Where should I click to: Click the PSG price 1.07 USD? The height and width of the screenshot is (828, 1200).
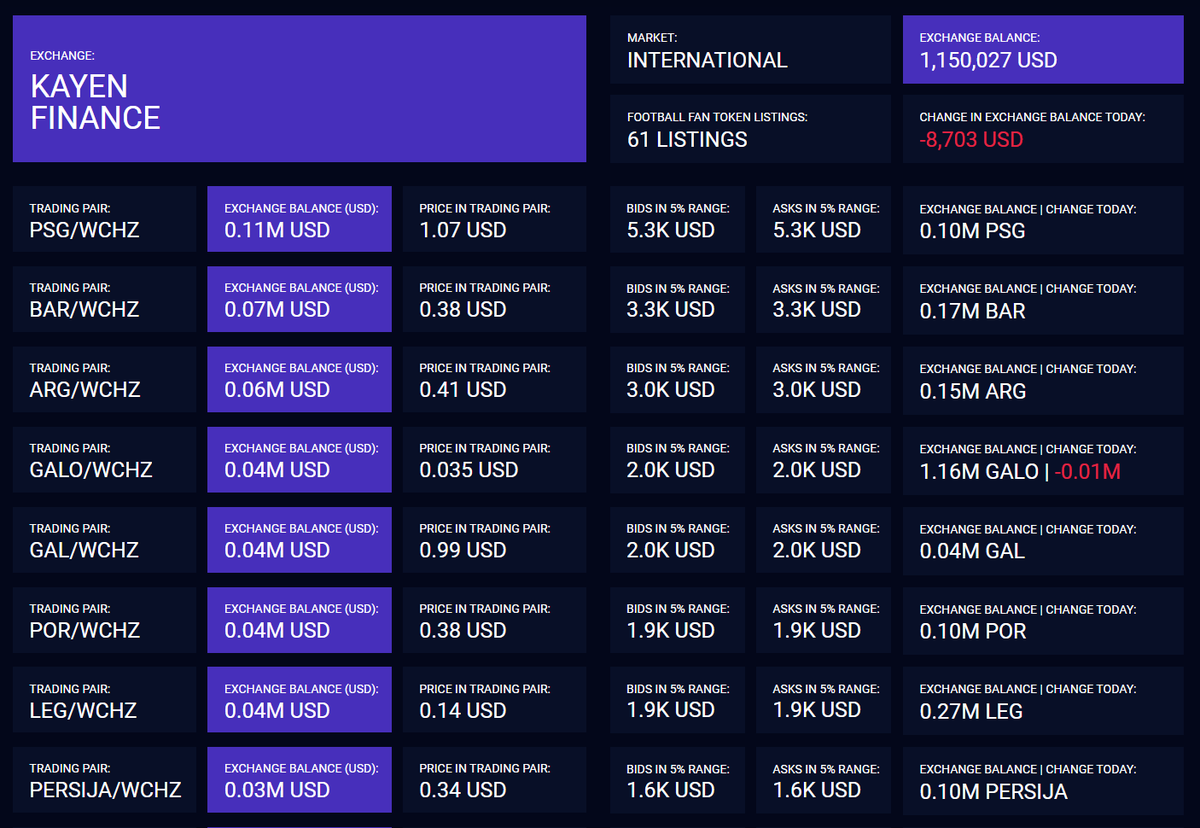click(494, 219)
